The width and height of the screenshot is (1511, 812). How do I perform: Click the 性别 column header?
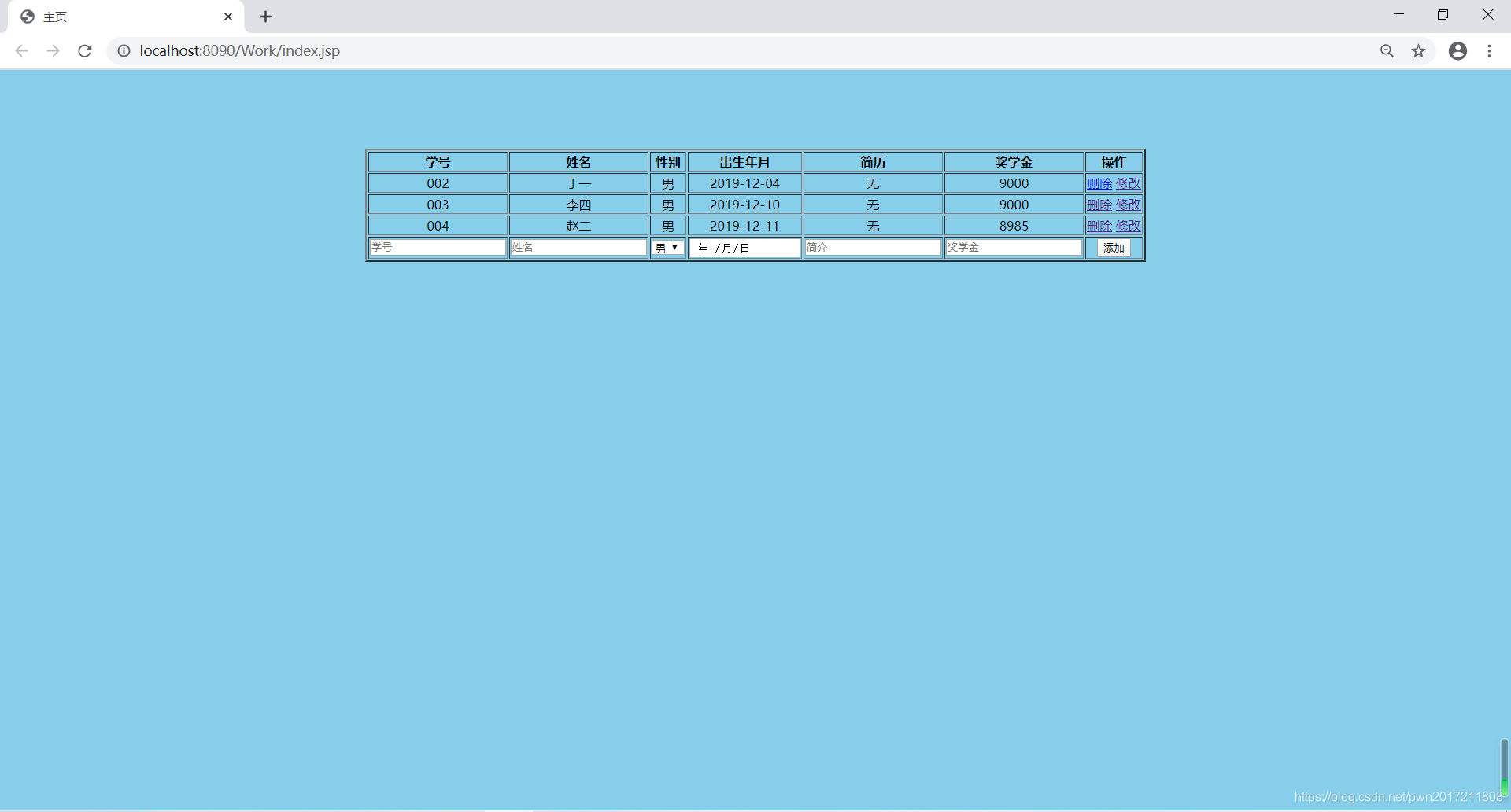point(667,162)
